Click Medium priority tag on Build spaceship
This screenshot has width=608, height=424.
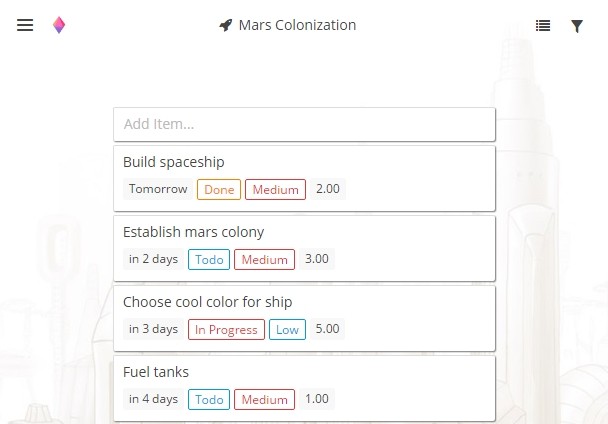[x=275, y=189]
